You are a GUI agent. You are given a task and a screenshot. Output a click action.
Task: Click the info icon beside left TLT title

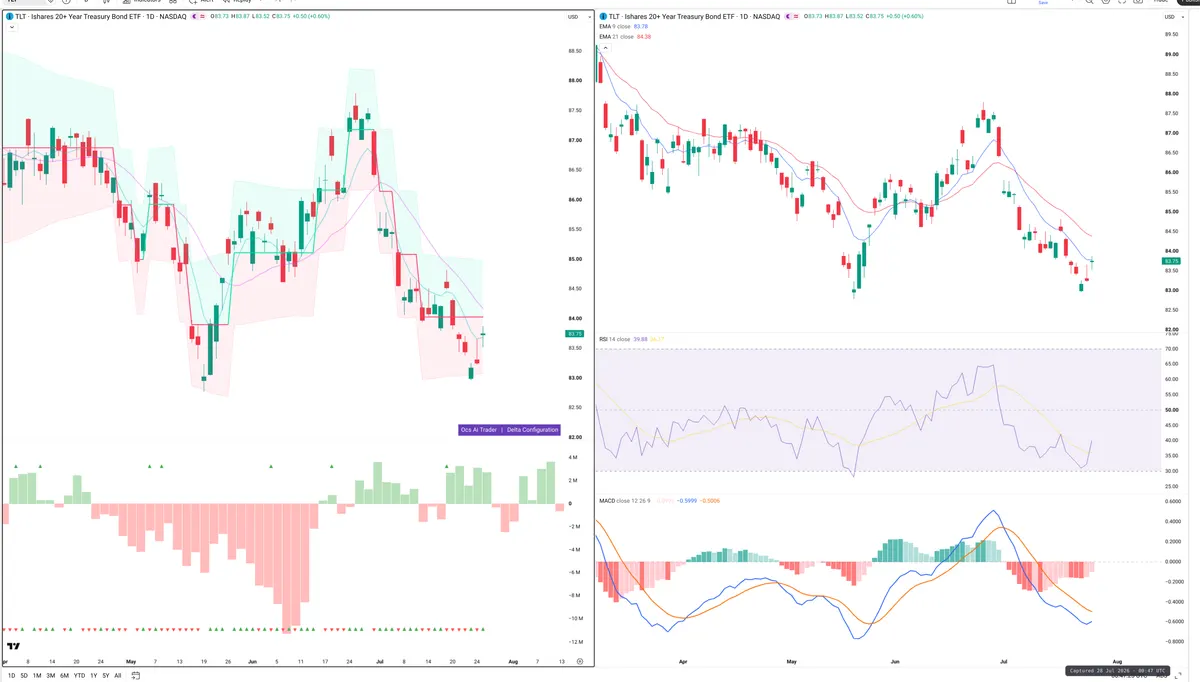tap(9, 17)
